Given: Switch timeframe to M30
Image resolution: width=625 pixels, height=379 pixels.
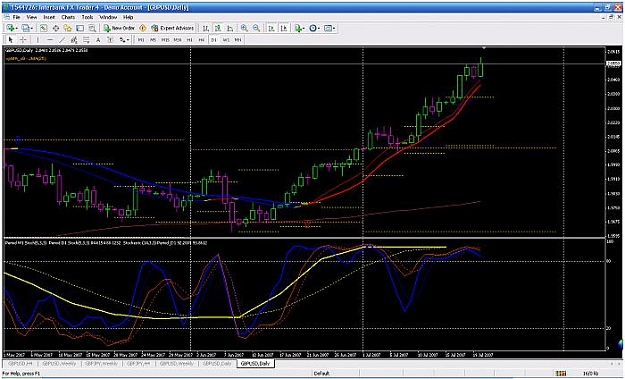Looking at the screenshot, I should click(177, 40).
